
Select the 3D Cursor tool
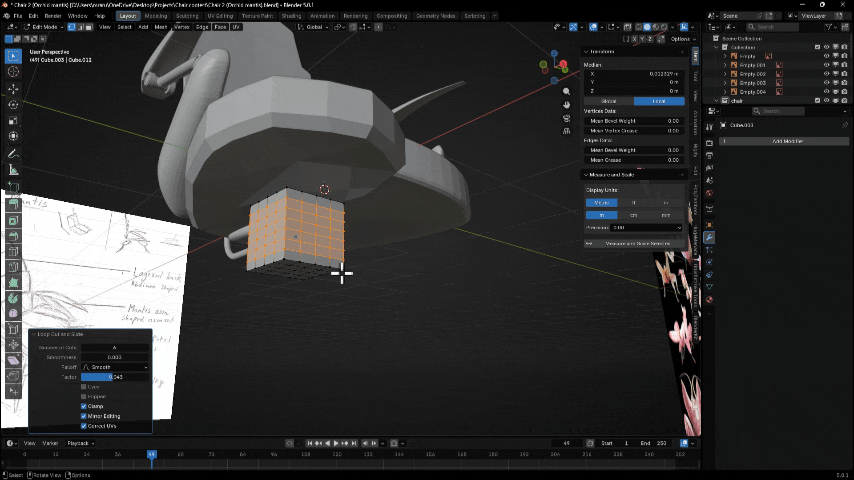[14, 71]
